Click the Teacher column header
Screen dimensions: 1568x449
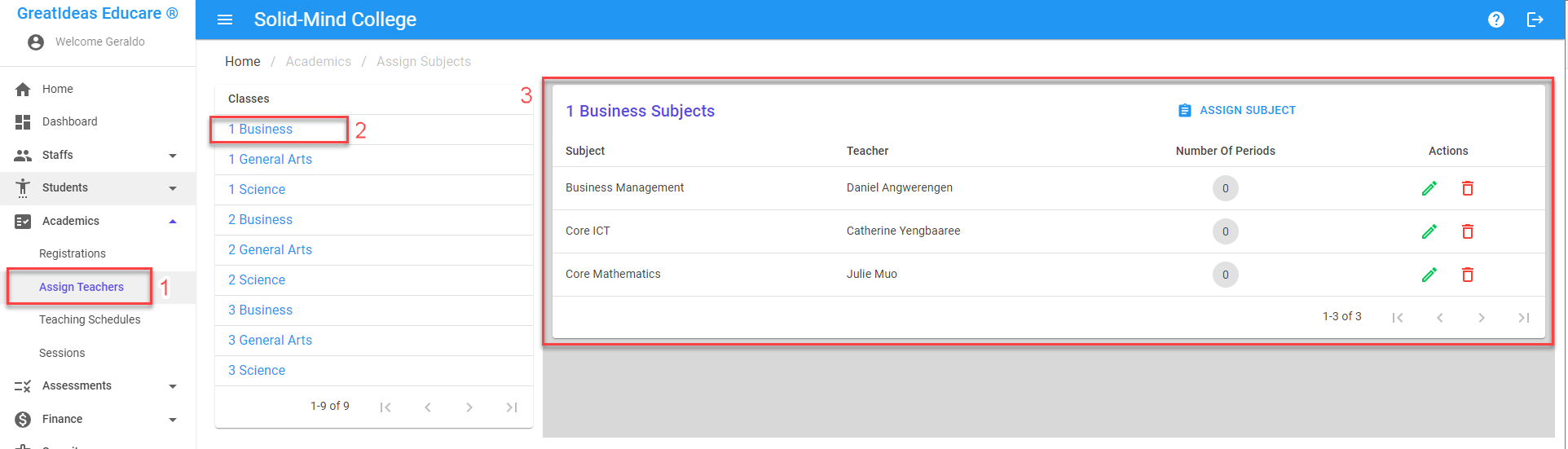(868, 151)
